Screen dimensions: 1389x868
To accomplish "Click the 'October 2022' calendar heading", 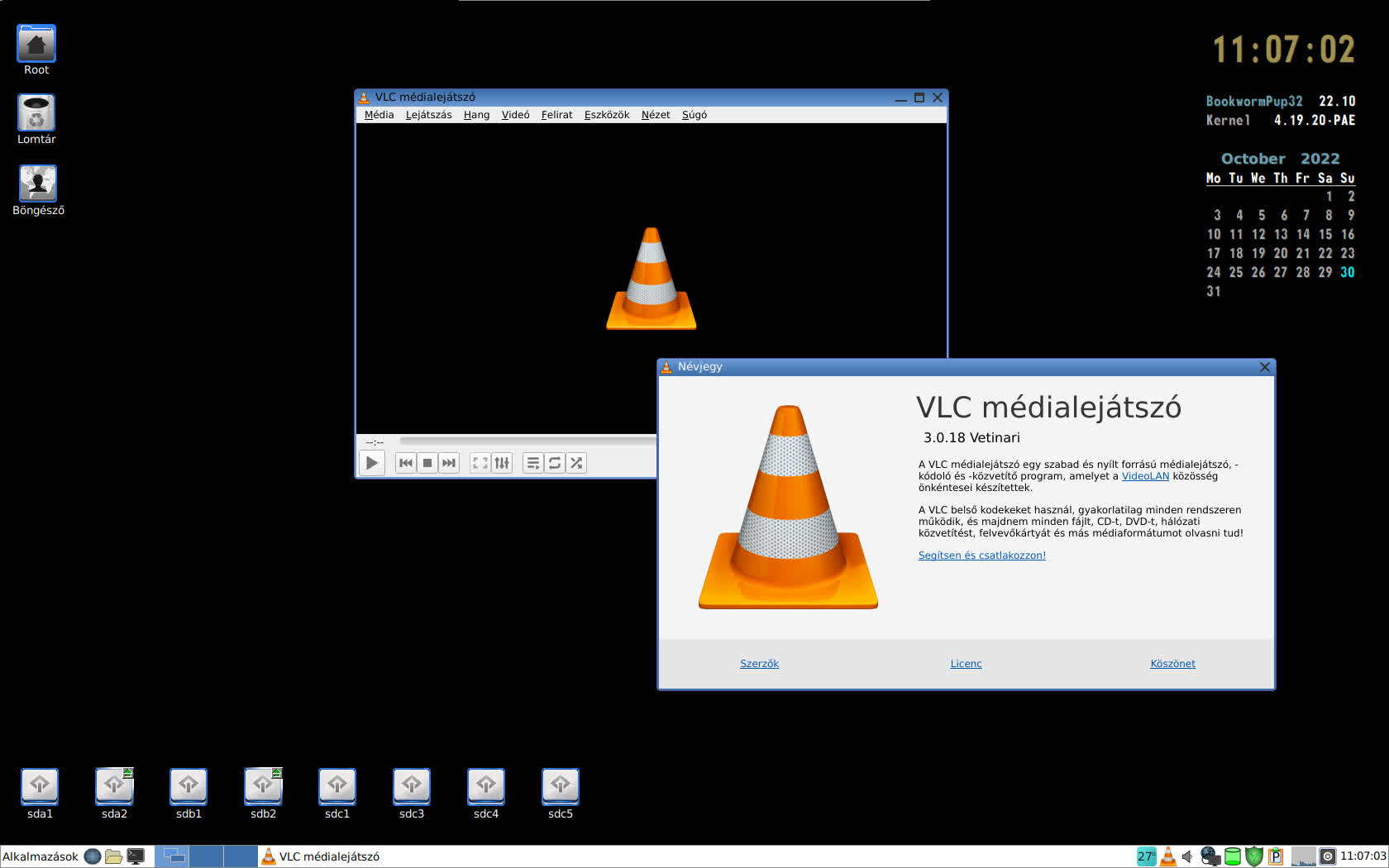I will (1280, 159).
